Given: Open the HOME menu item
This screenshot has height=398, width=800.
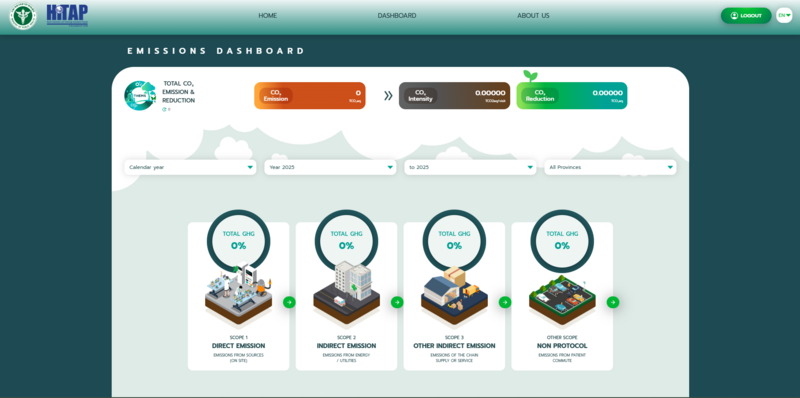Looking at the screenshot, I should point(267,16).
